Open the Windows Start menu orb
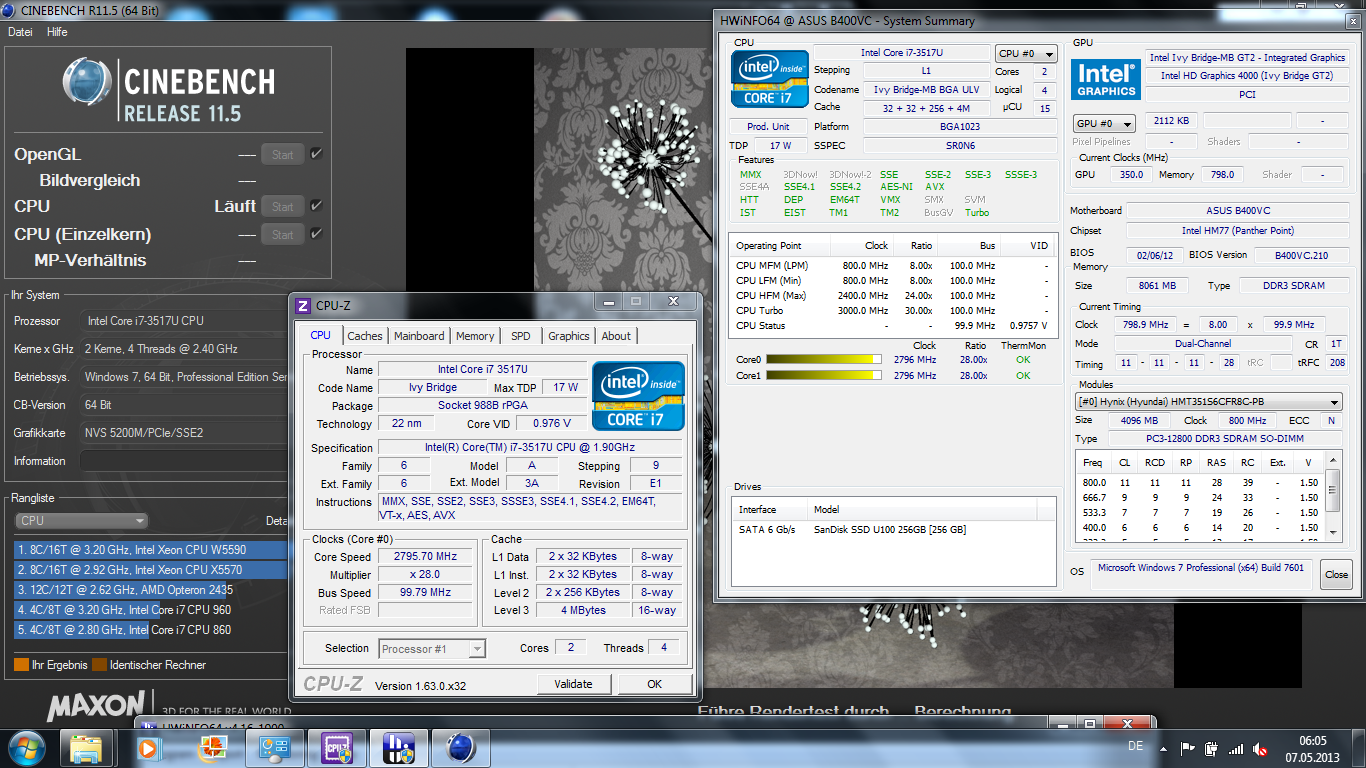The image size is (1366, 768). tap(25, 747)
